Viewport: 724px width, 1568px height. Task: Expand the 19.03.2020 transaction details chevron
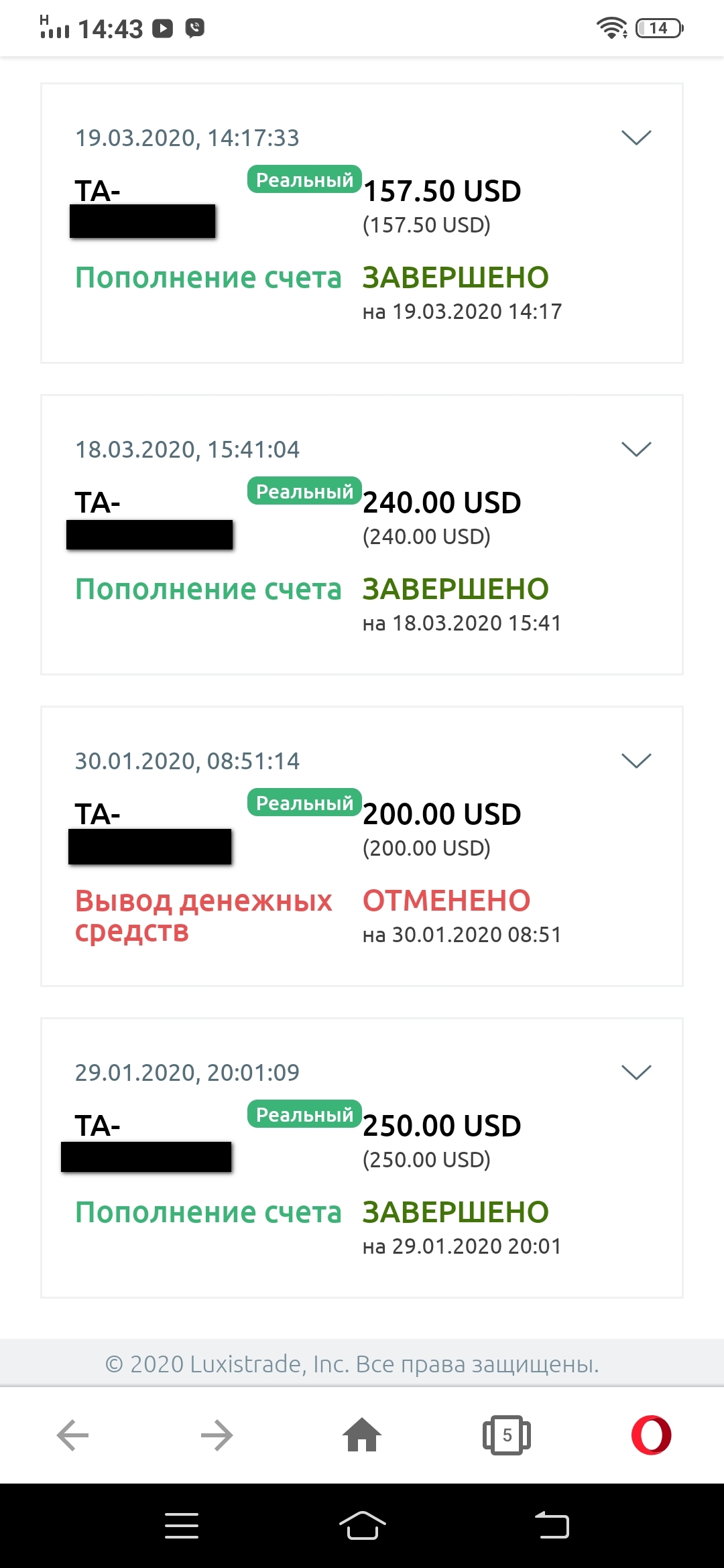point(636,137)
